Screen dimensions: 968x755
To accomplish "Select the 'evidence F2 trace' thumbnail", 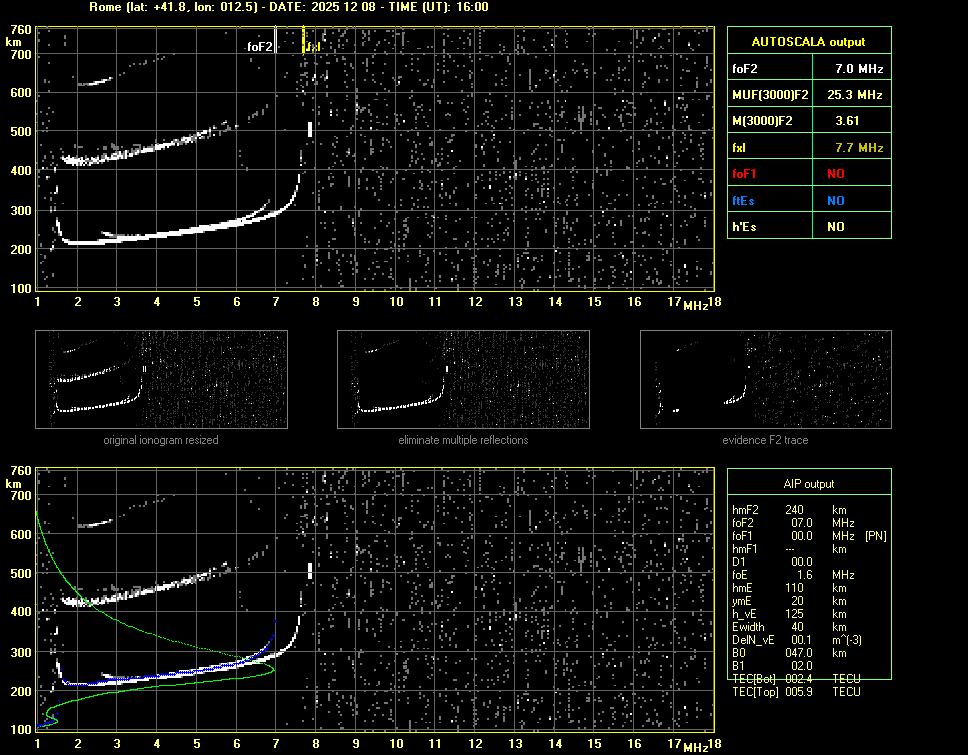I will click(x=766, y=380).
